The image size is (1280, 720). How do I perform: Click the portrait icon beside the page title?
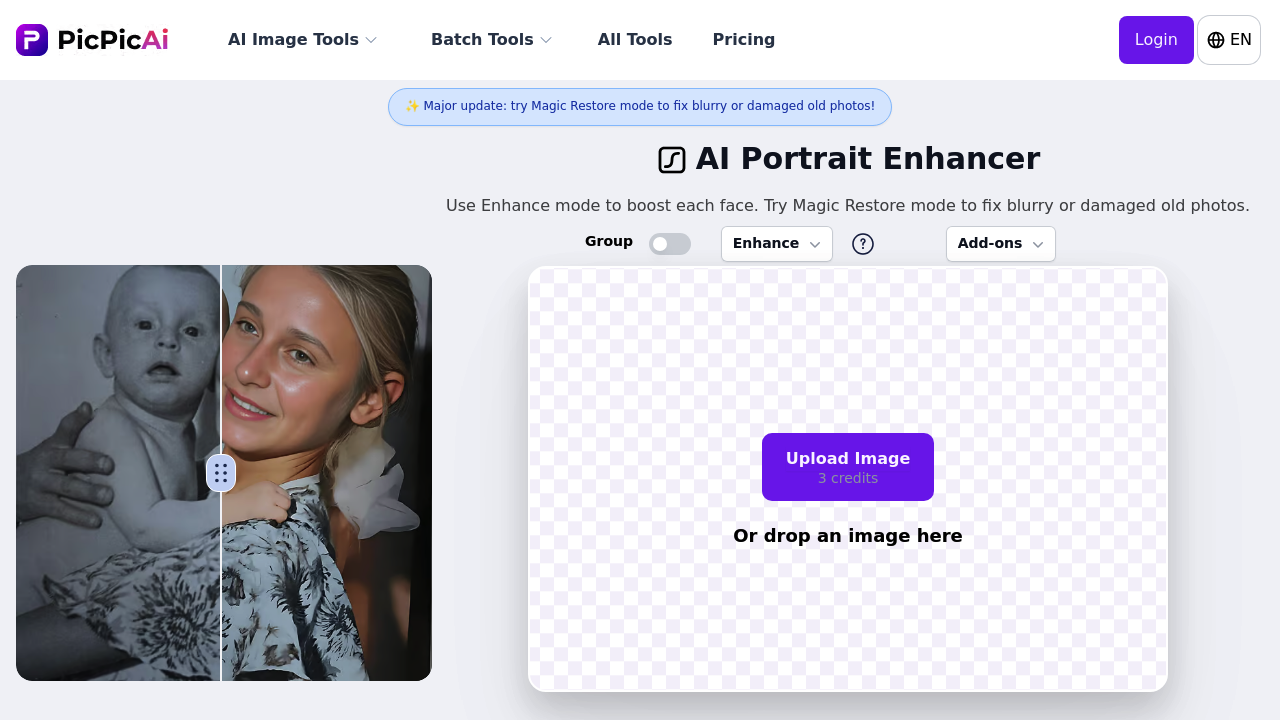(x=671, y=159)
